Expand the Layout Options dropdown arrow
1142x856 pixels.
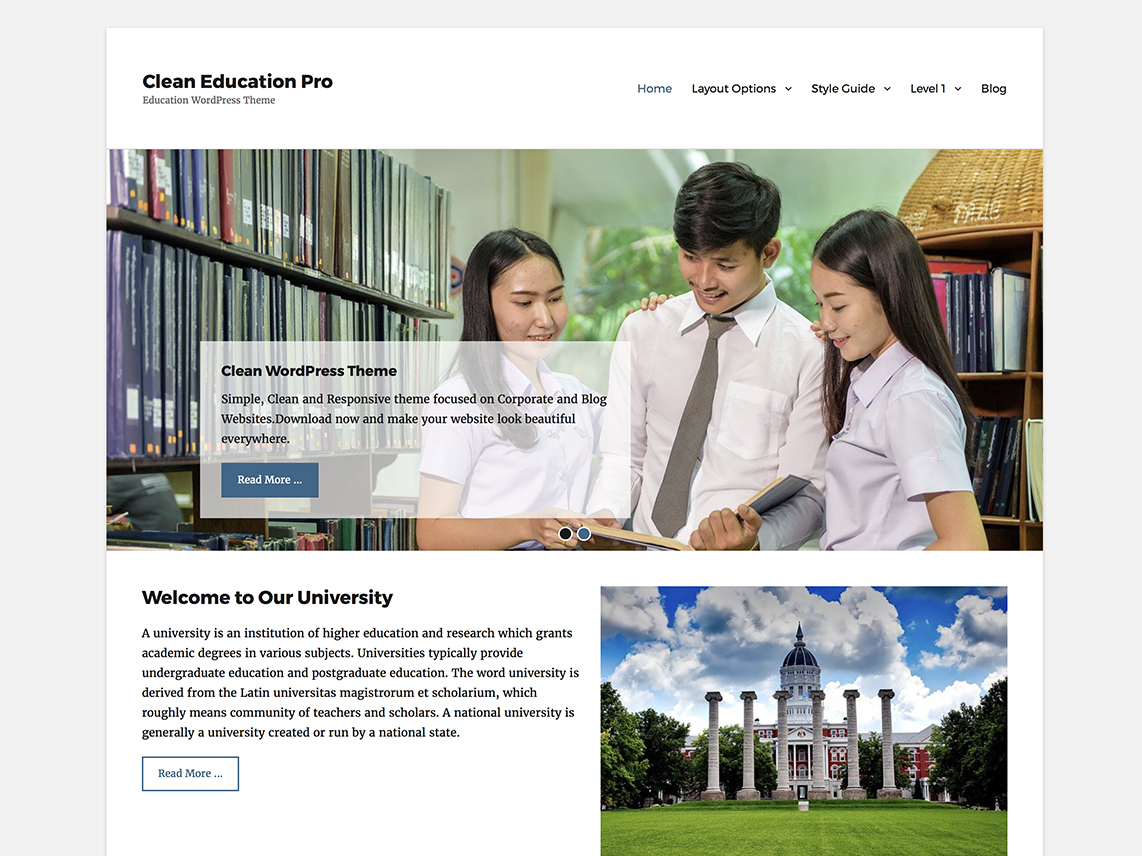[x=788, y=89]
